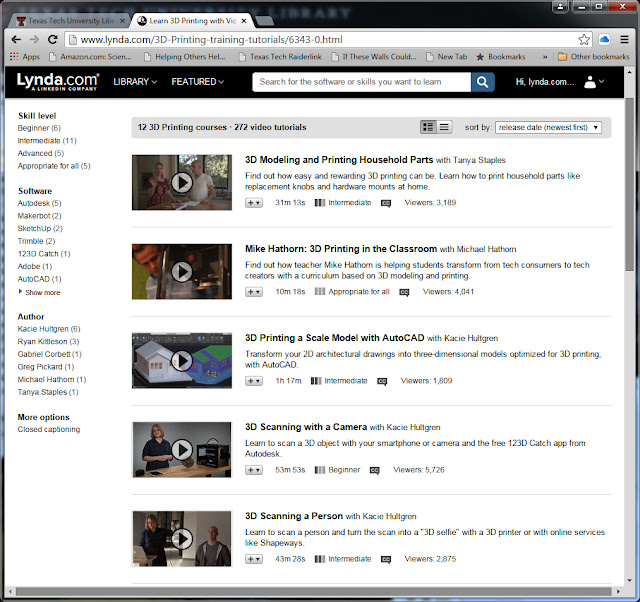Screen dimensions: 640x602
Task: Open the If These Walls Could... bookmark
Action: pyautogui.click(x=374, y=57)
